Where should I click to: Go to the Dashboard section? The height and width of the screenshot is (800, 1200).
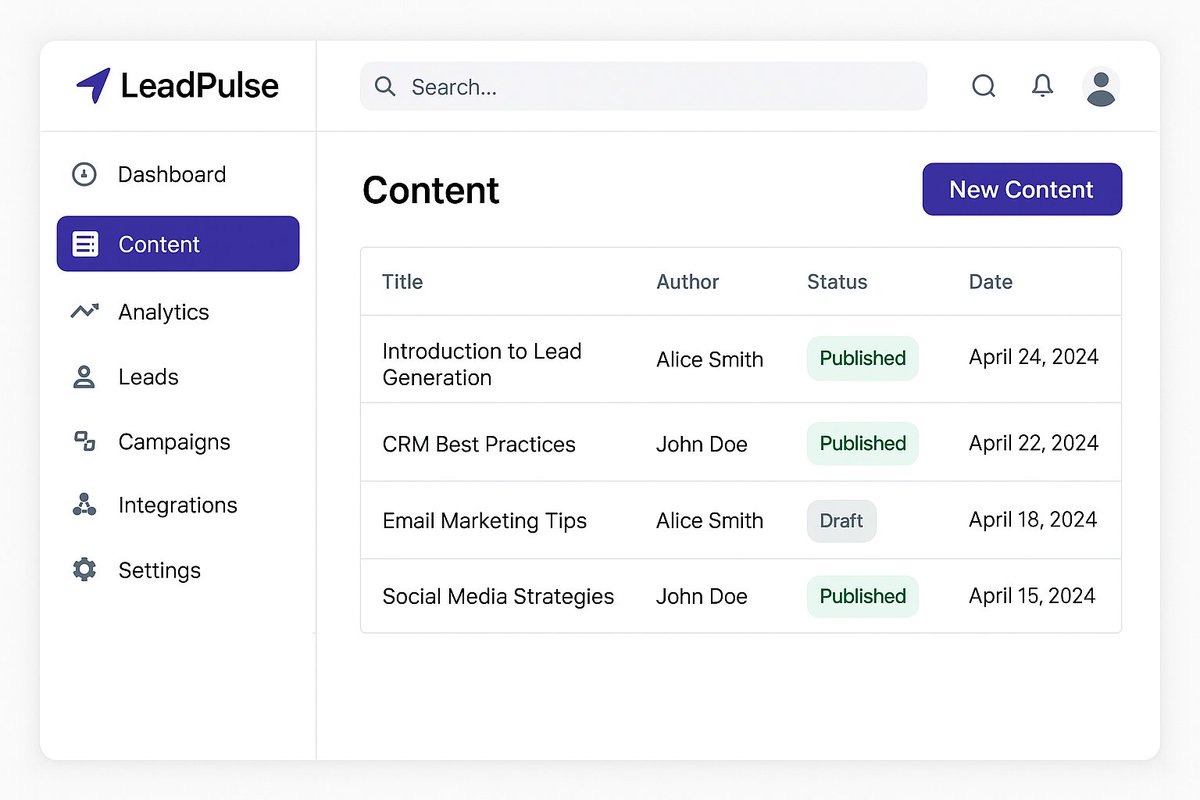172,174
